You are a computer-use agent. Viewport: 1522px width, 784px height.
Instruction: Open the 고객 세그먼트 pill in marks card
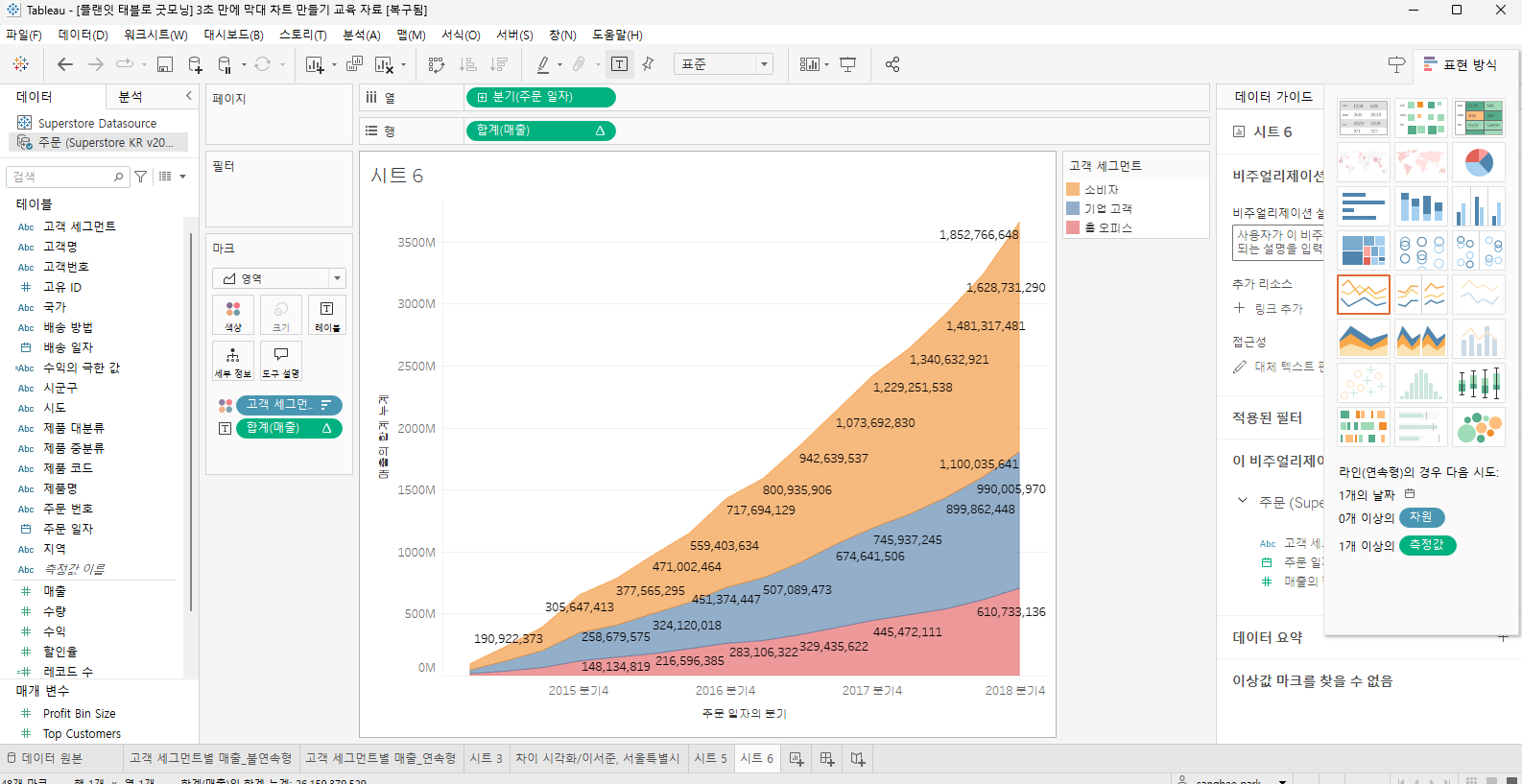(289, 405)
